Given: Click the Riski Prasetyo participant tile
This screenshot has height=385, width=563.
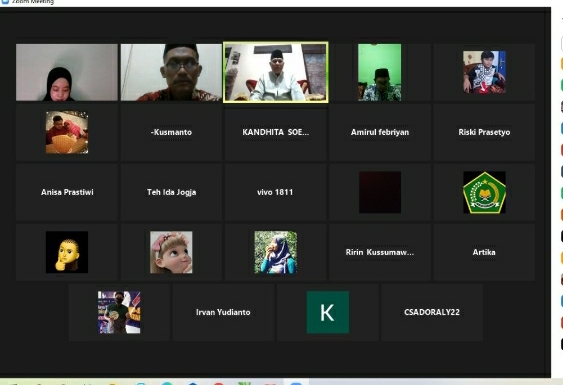Looking at the screenshot, I should (x=484, y=132).
